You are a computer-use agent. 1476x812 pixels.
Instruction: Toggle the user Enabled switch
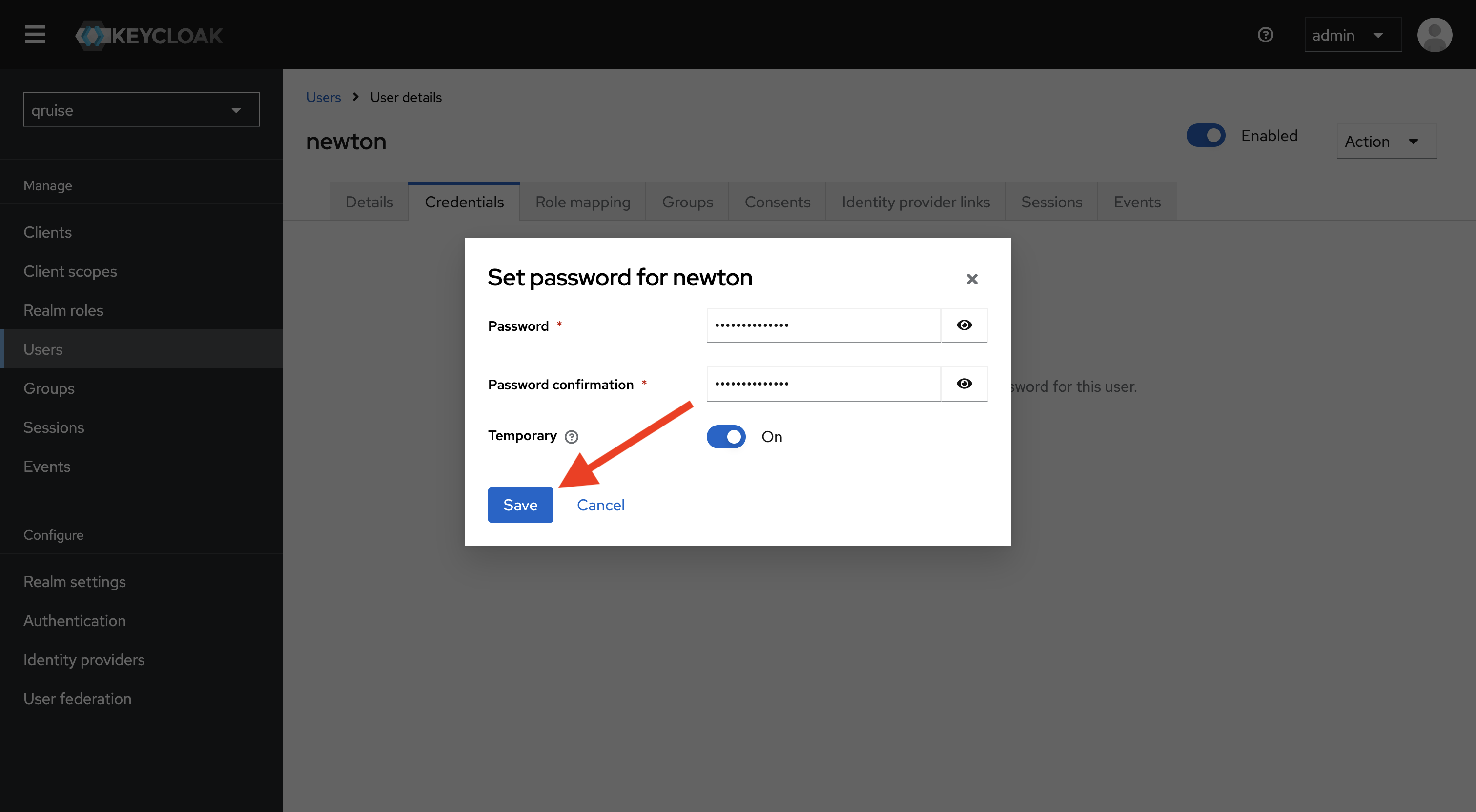point(1206,136)
